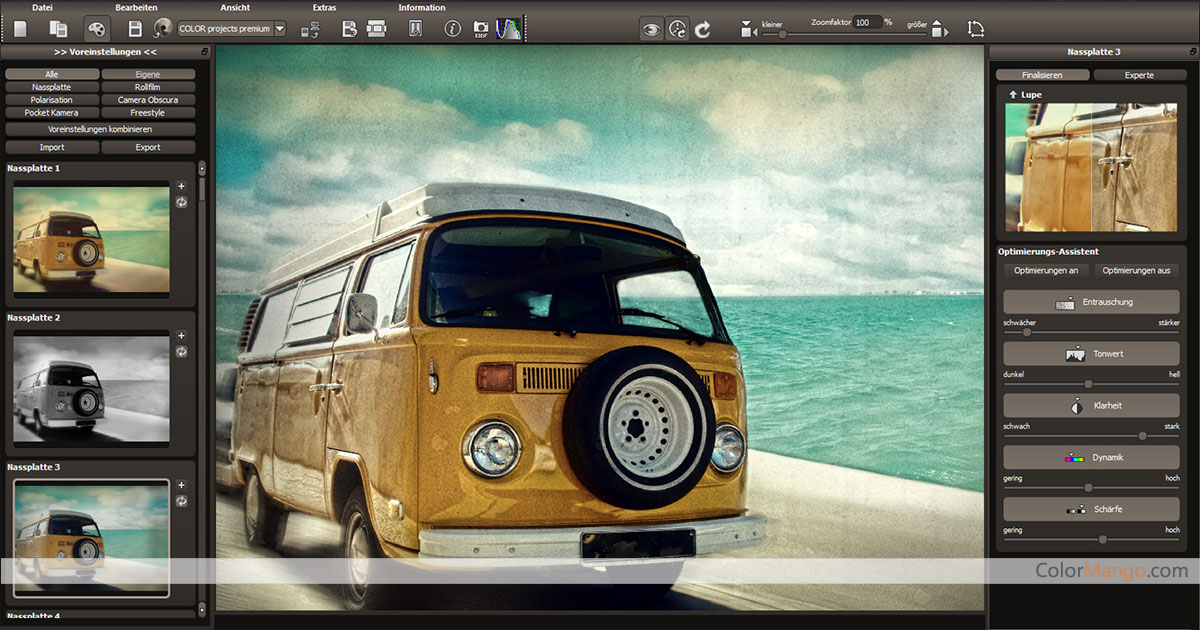The width and height of the screenshot is (1200, 630).
Task: Click the disc icon beside project dropdown
Action: (163, 29)
